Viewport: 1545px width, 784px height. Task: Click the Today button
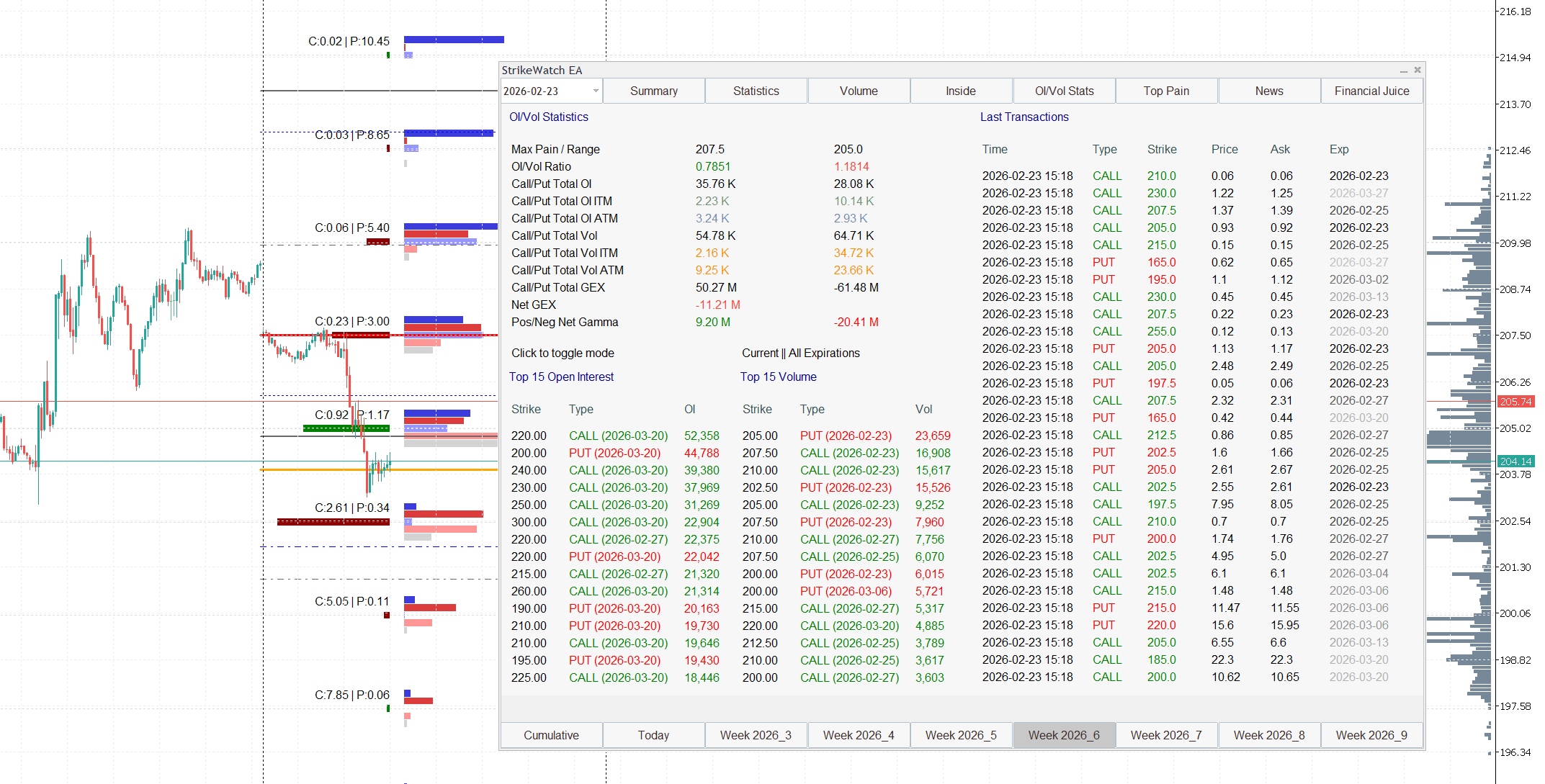[653, 735]
